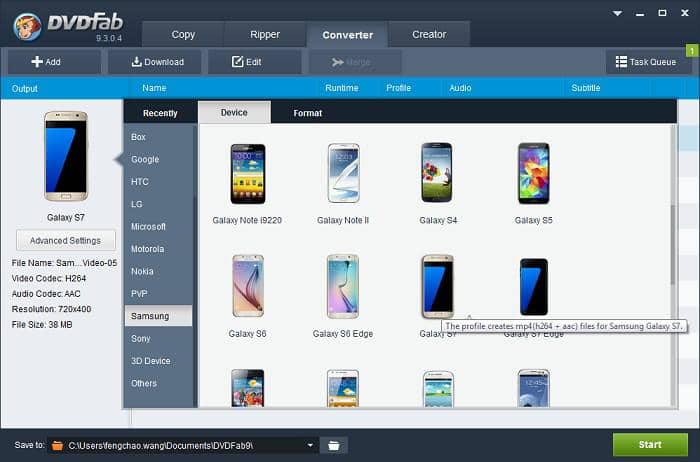The image size is (700, 462).
Task: Pick the Galaxy S4 profile
Action: pyautogui.click(x=438, y=183)
